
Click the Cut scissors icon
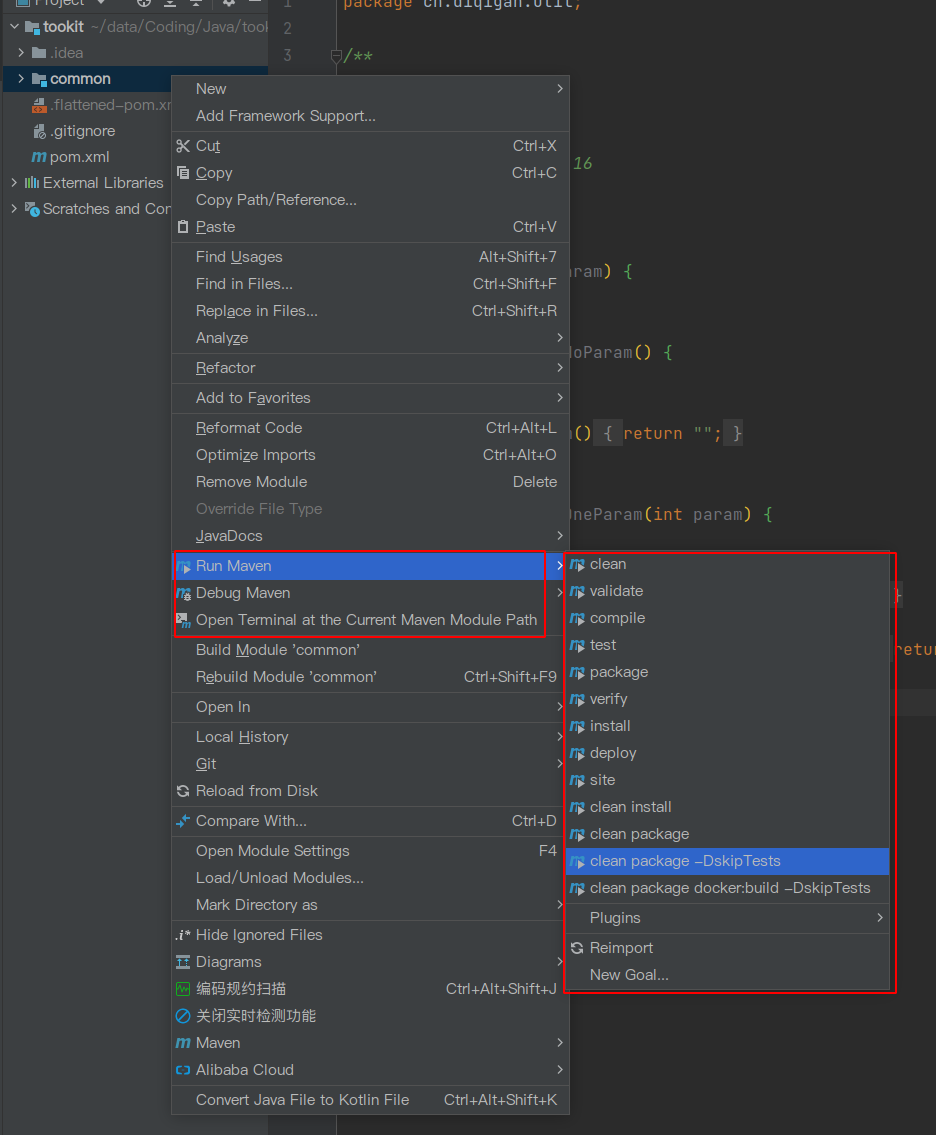(183, 146)
